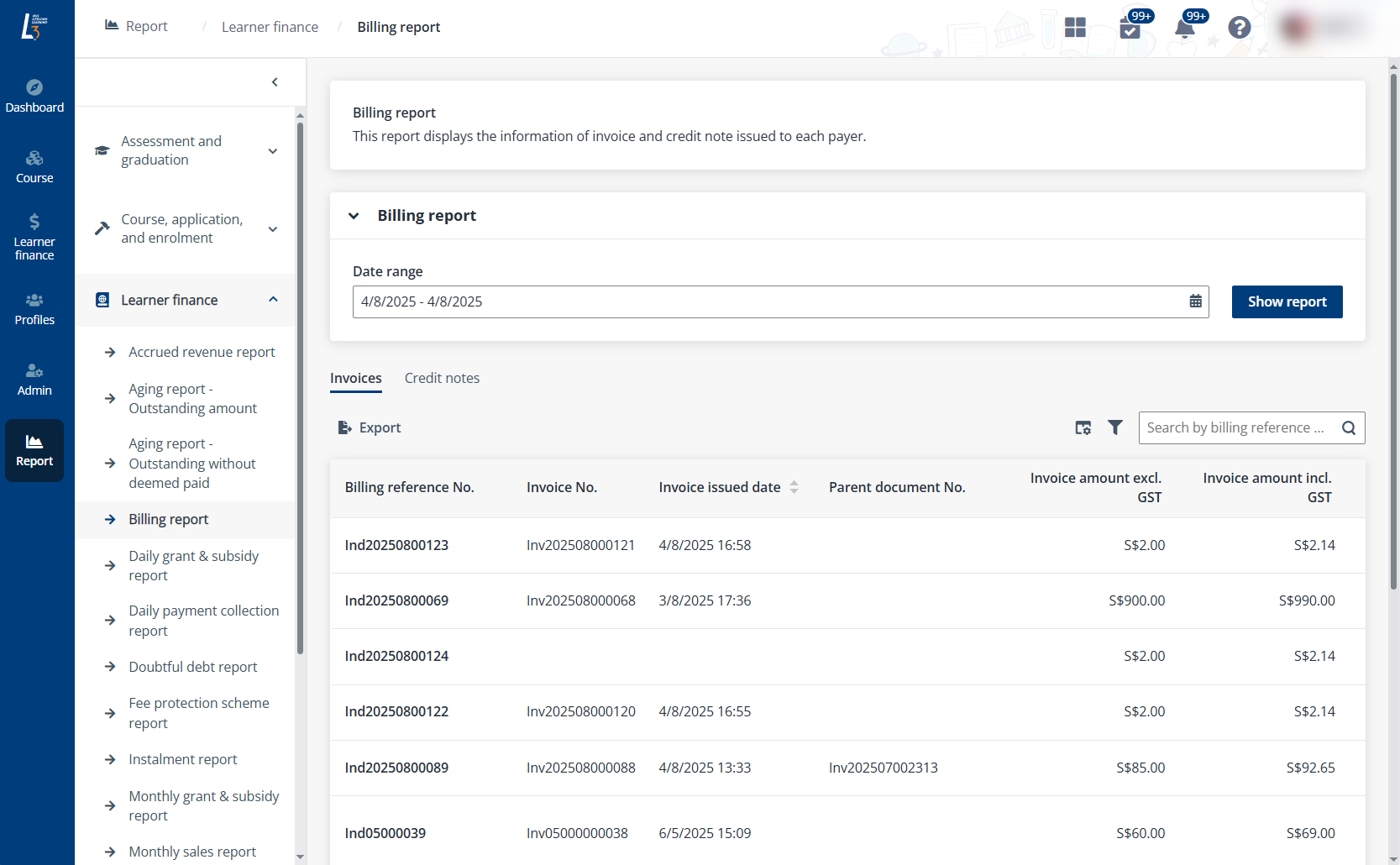Toggle sorting on the Invoice issued date column

pyautogui.click(x=794, y=487)
